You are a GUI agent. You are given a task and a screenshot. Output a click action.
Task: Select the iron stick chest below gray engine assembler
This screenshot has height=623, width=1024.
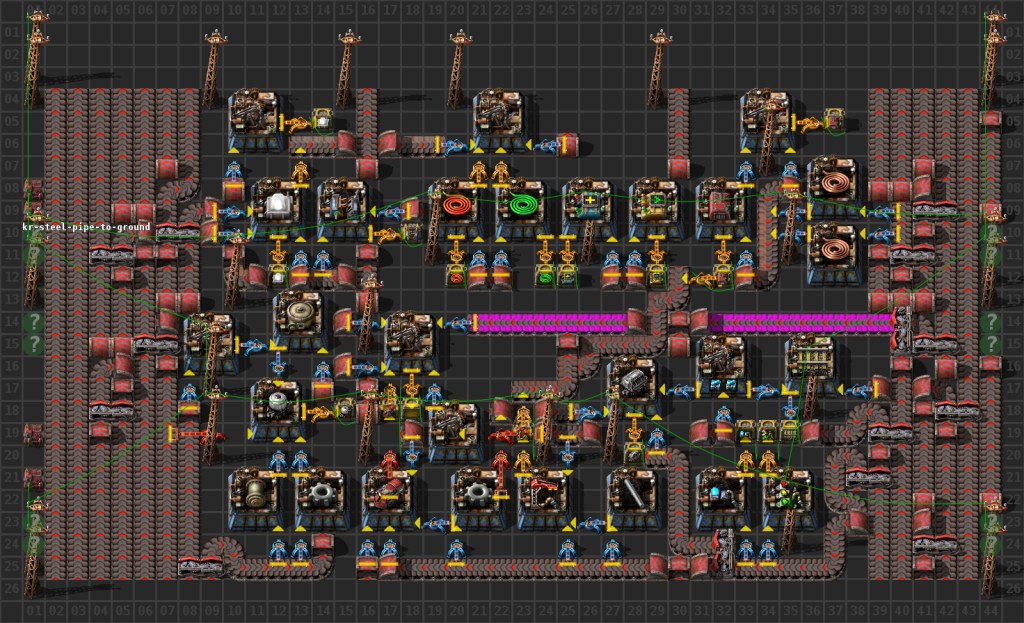tap(633, 452)
